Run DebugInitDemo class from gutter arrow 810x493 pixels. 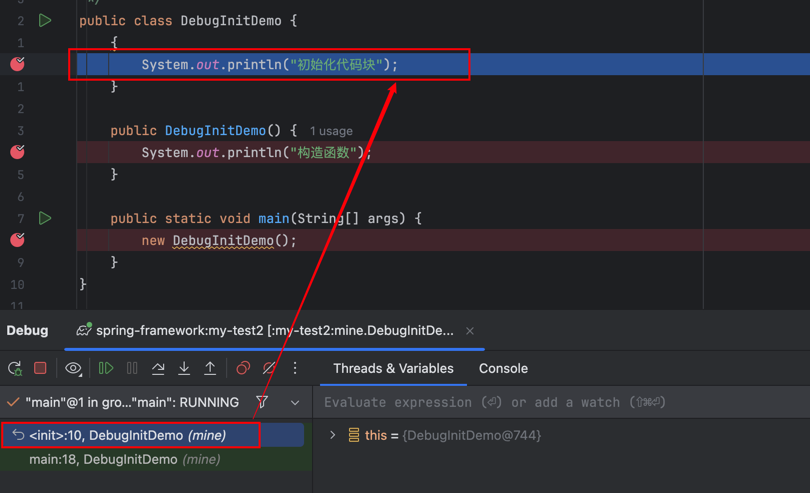click(x=45, y=20)
